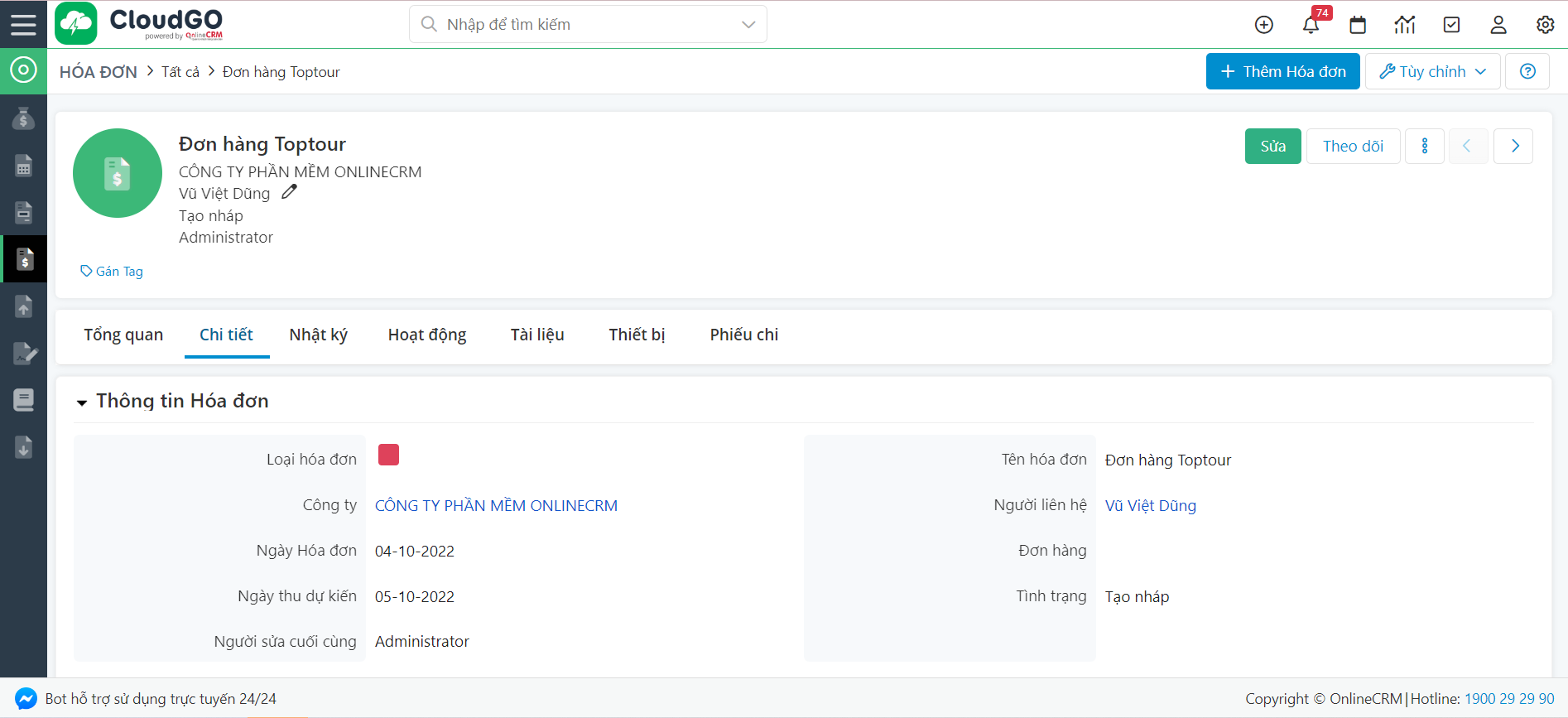Screen dimensions: 1568x718
Task: Open the user profile icon
Action: click(x=1498, y=25)
